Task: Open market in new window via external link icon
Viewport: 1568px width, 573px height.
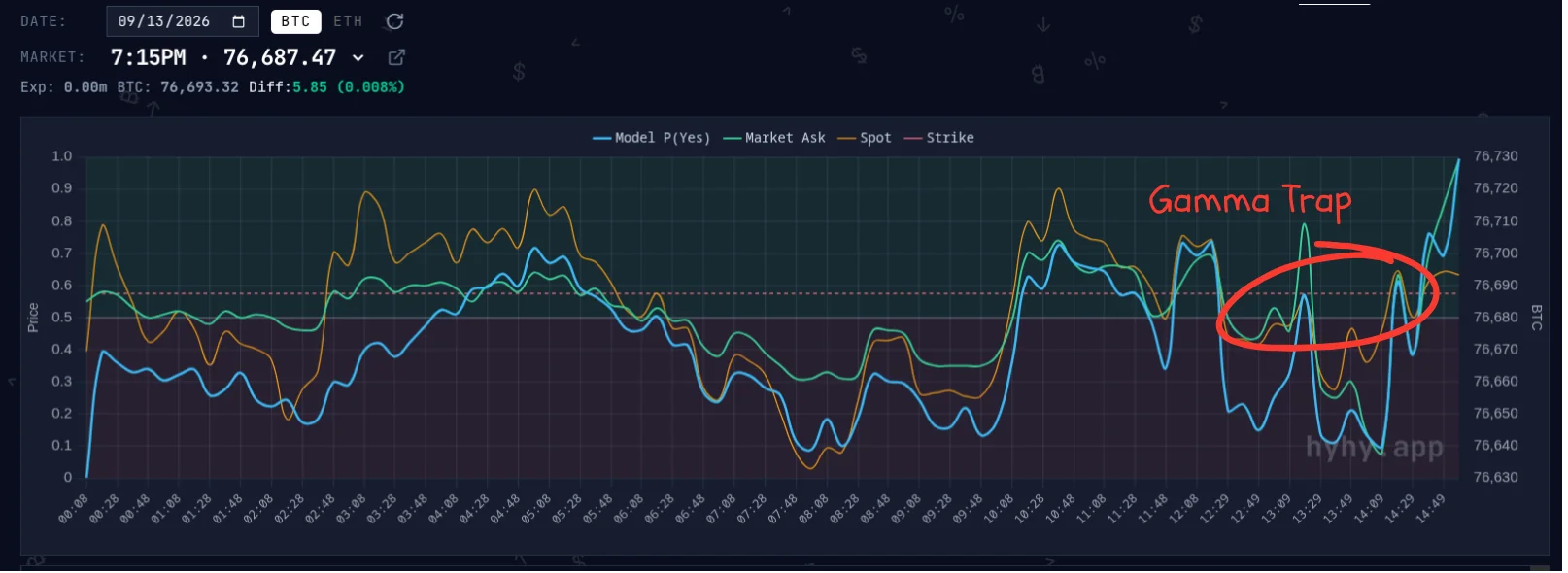Action: click(396, 57)
